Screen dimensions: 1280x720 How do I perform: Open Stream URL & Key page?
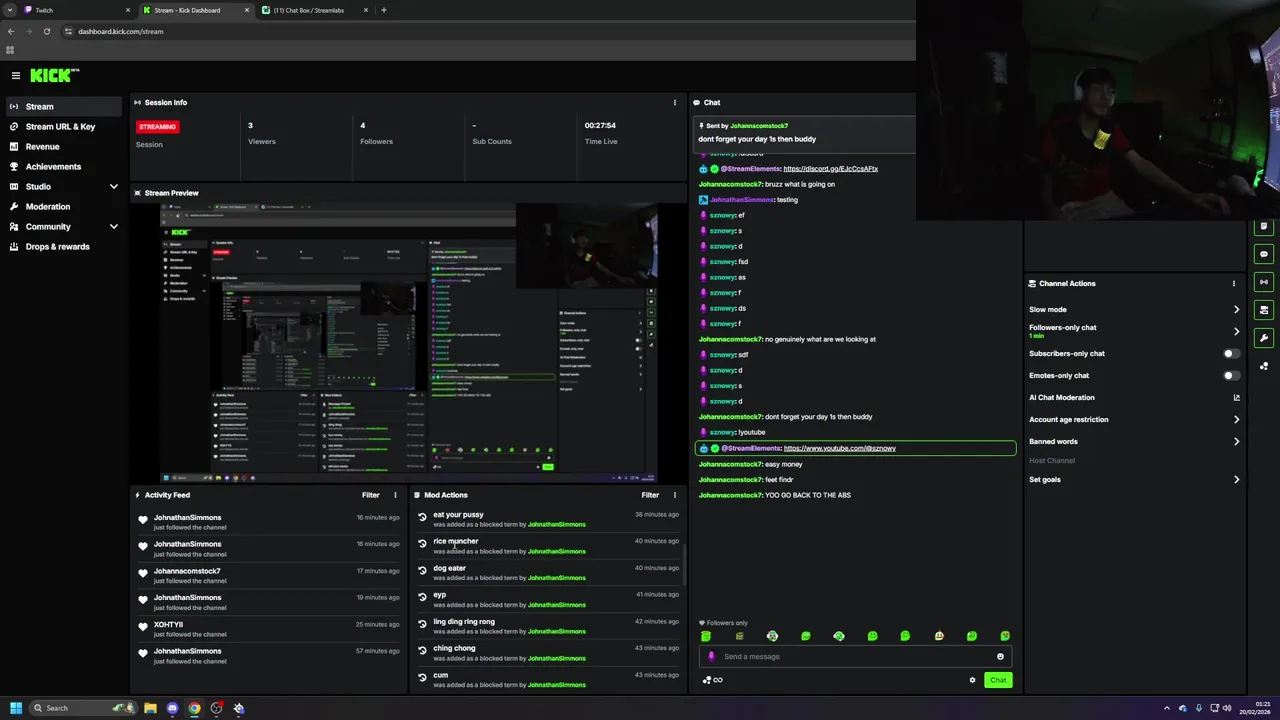click(x=63, y=126)
